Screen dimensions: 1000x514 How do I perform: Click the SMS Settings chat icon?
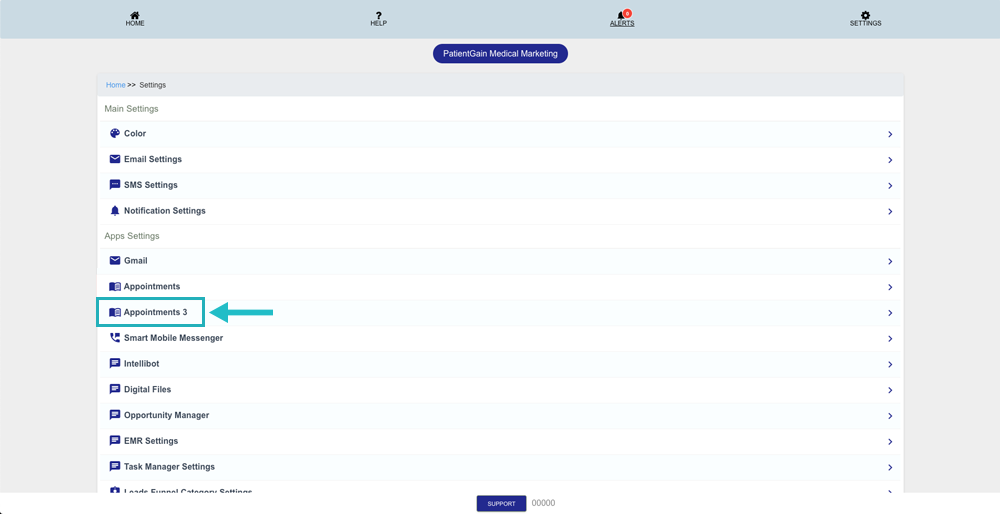point(115,184)
